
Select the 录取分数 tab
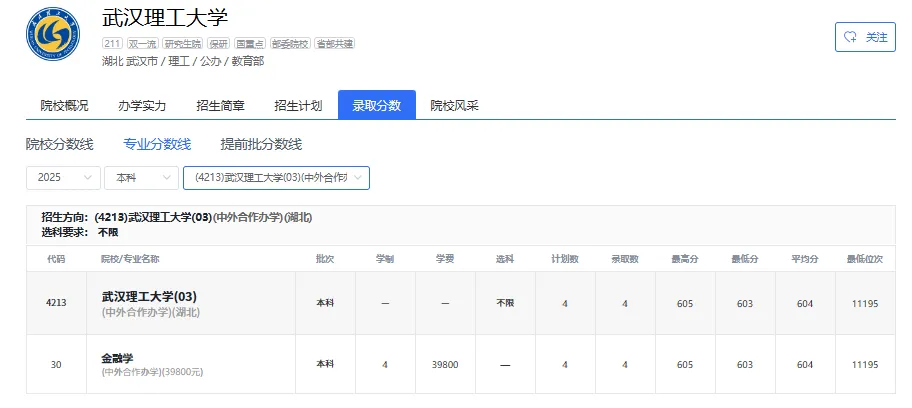(x=377, y=105)
